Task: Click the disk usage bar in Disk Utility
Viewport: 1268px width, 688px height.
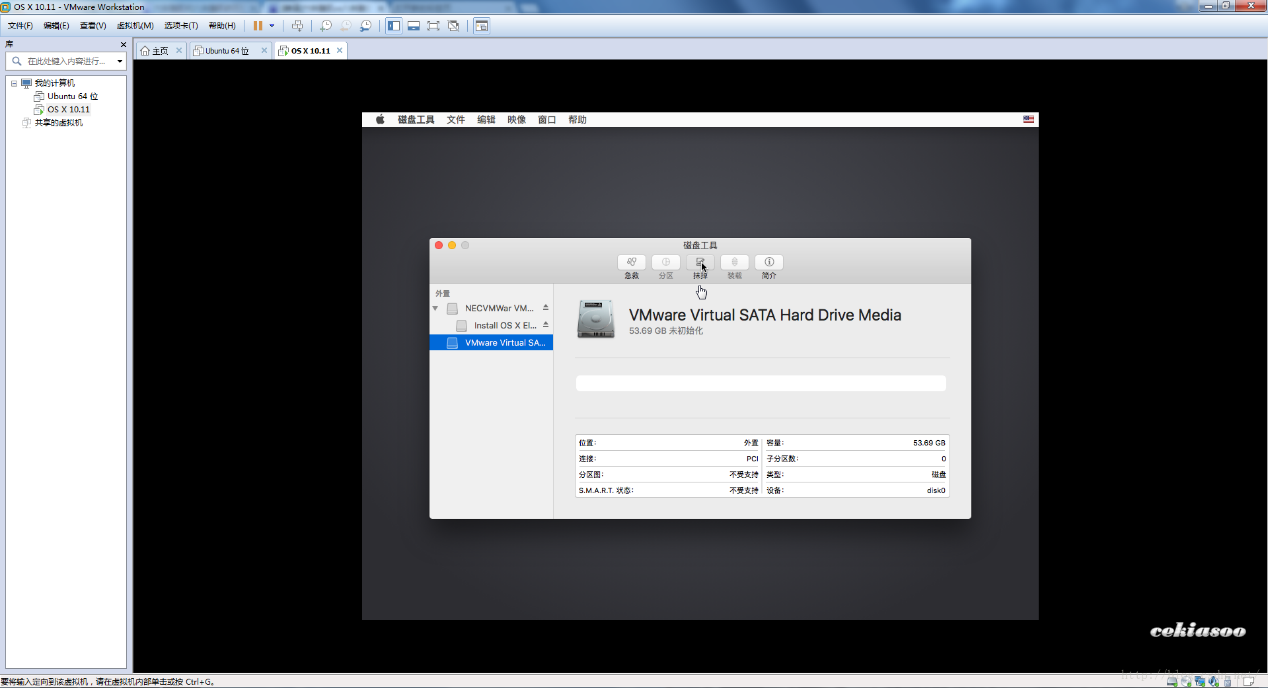Action: click(x=761, y=383)
